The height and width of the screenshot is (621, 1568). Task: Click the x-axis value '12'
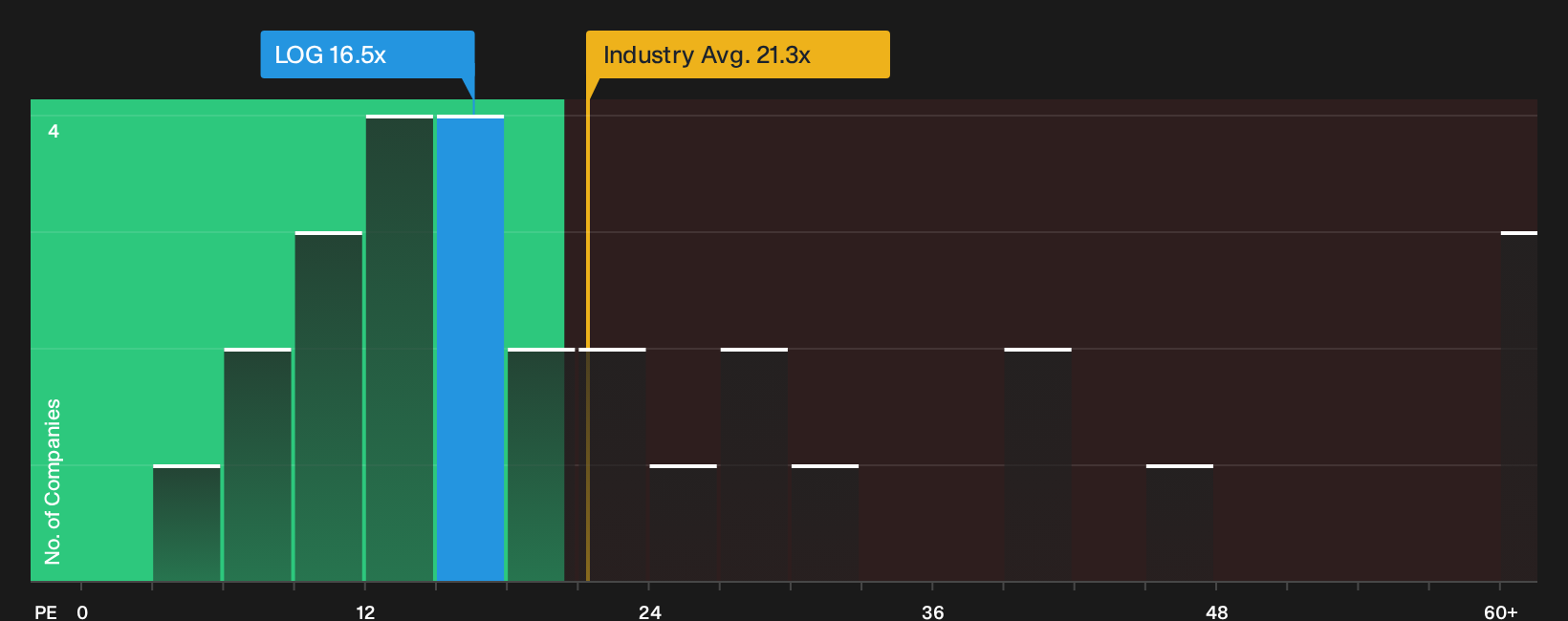pos(365,611)
